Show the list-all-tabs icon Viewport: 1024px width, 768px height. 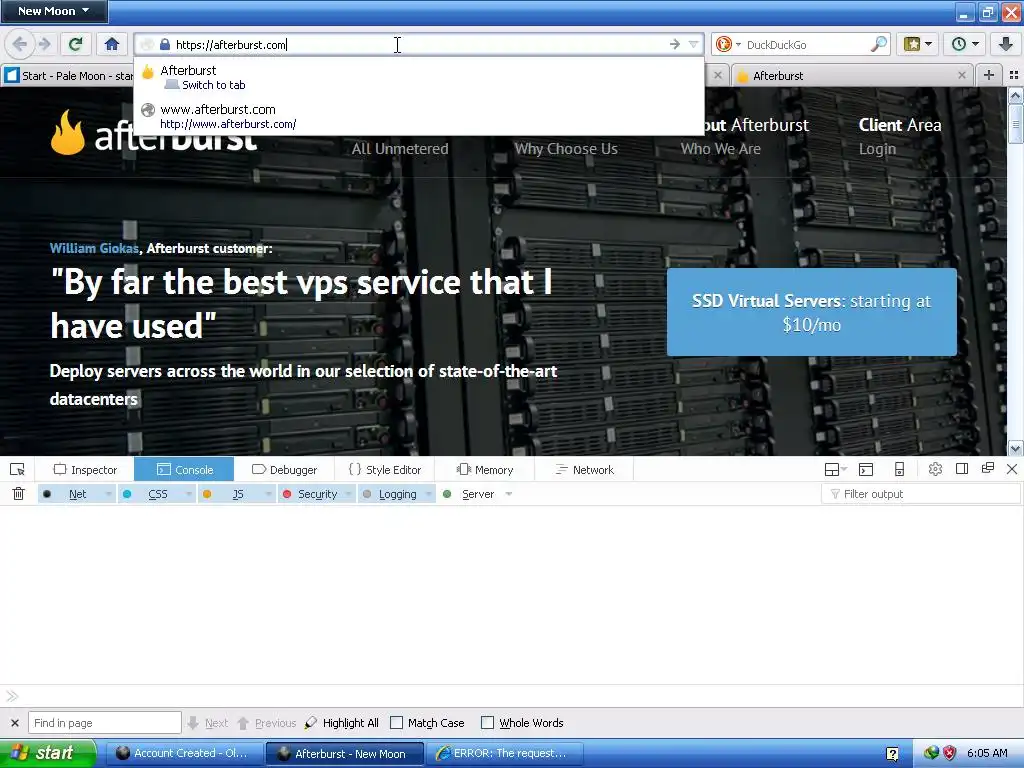pos(1014,75)
